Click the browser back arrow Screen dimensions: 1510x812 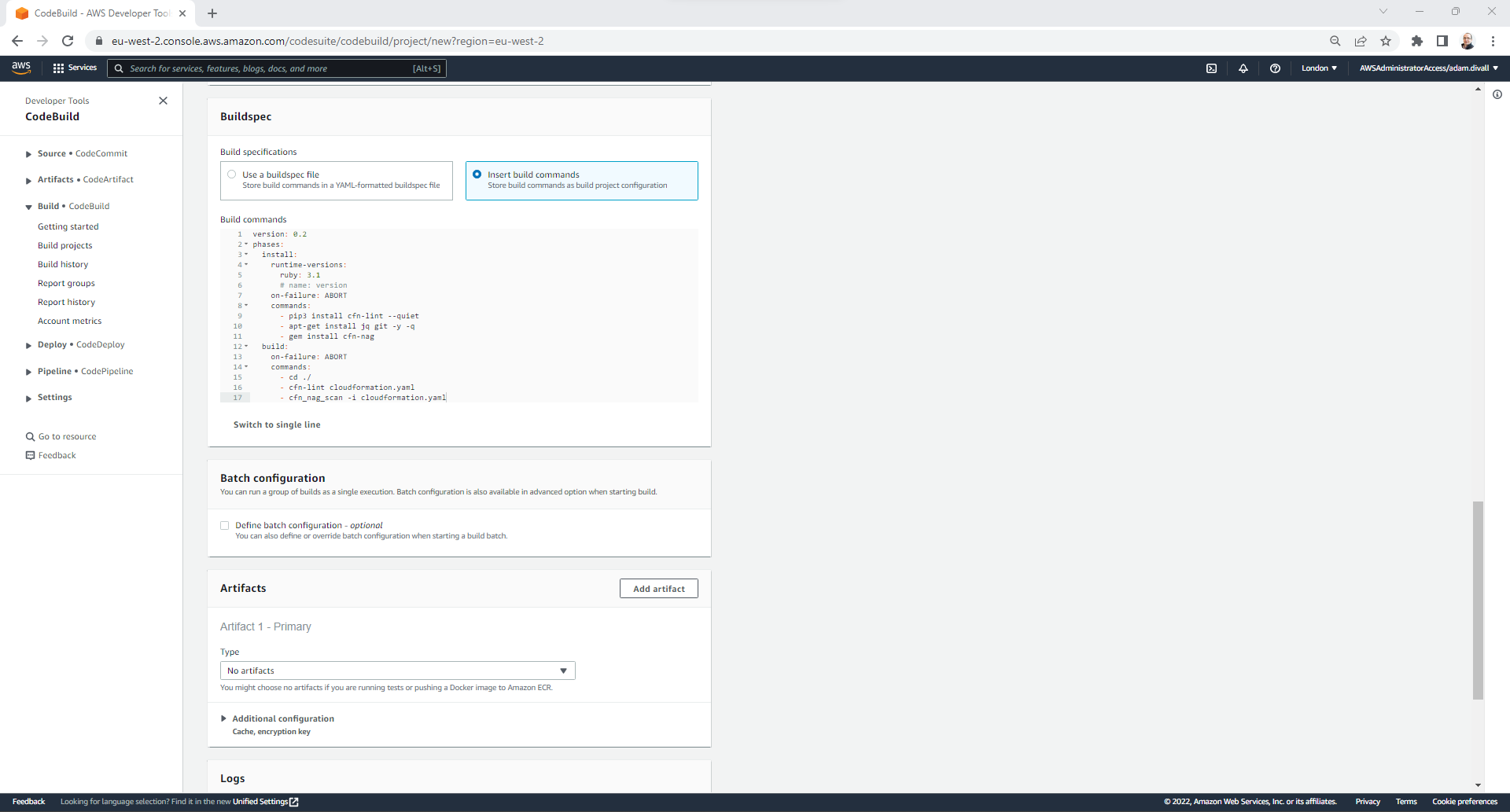[x=17, y=41]
